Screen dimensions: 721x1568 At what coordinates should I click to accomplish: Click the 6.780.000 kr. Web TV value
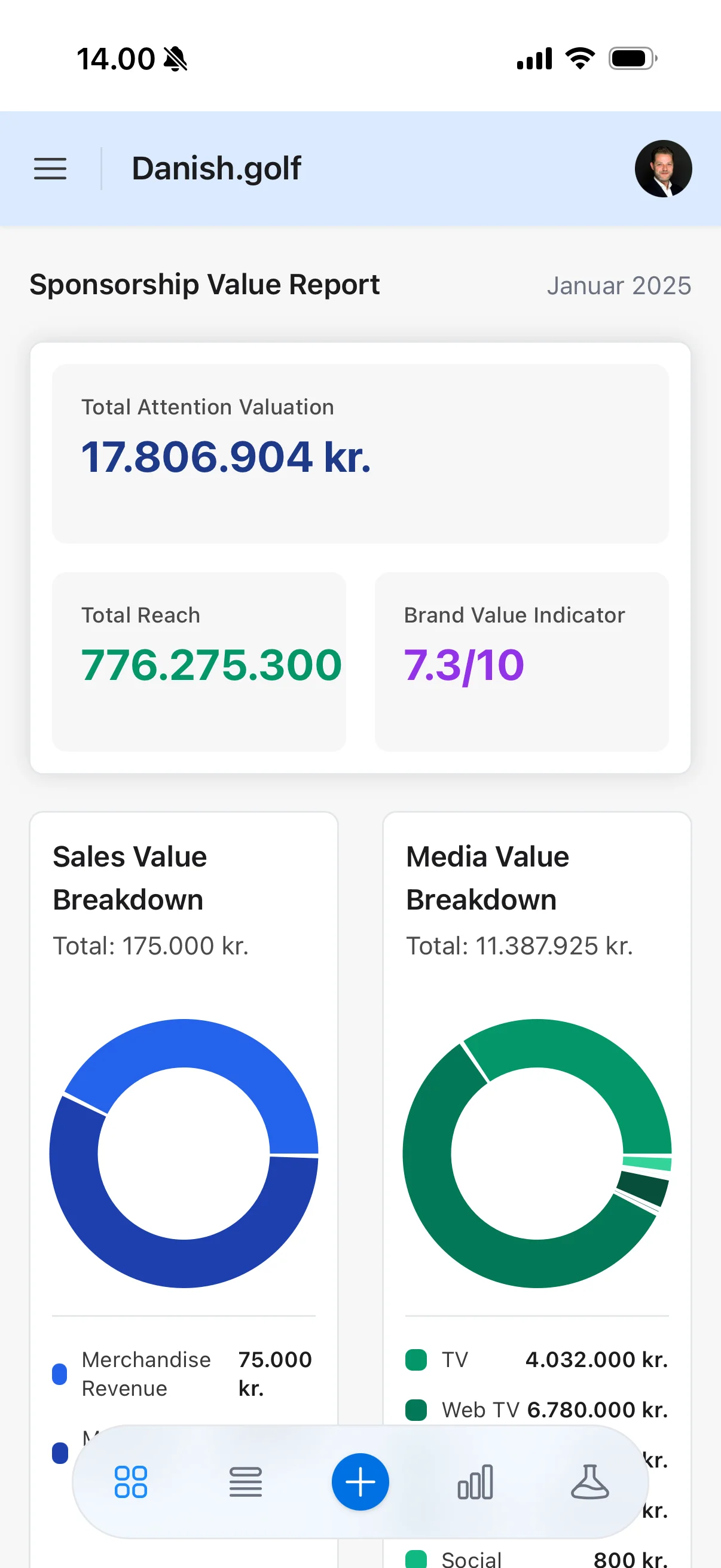click(x=597, y=1410)
